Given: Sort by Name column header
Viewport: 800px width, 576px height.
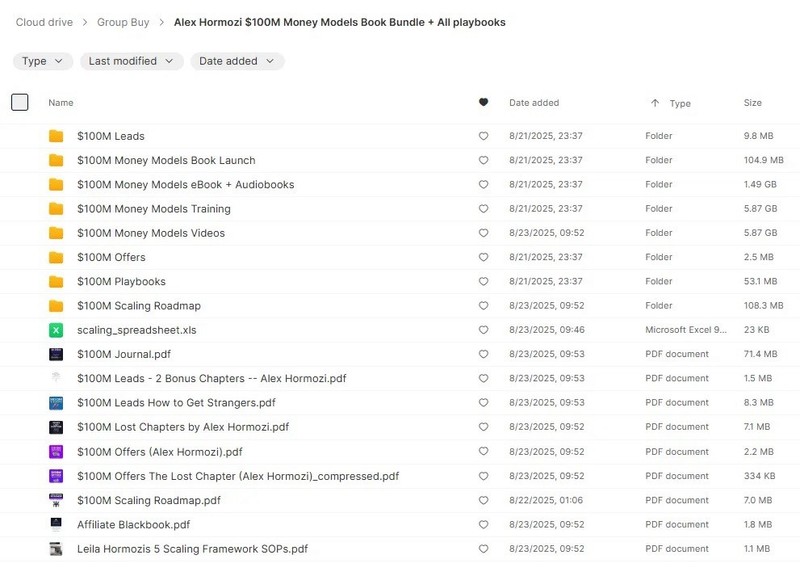Looking at the screenshot, I should [61, 103].
